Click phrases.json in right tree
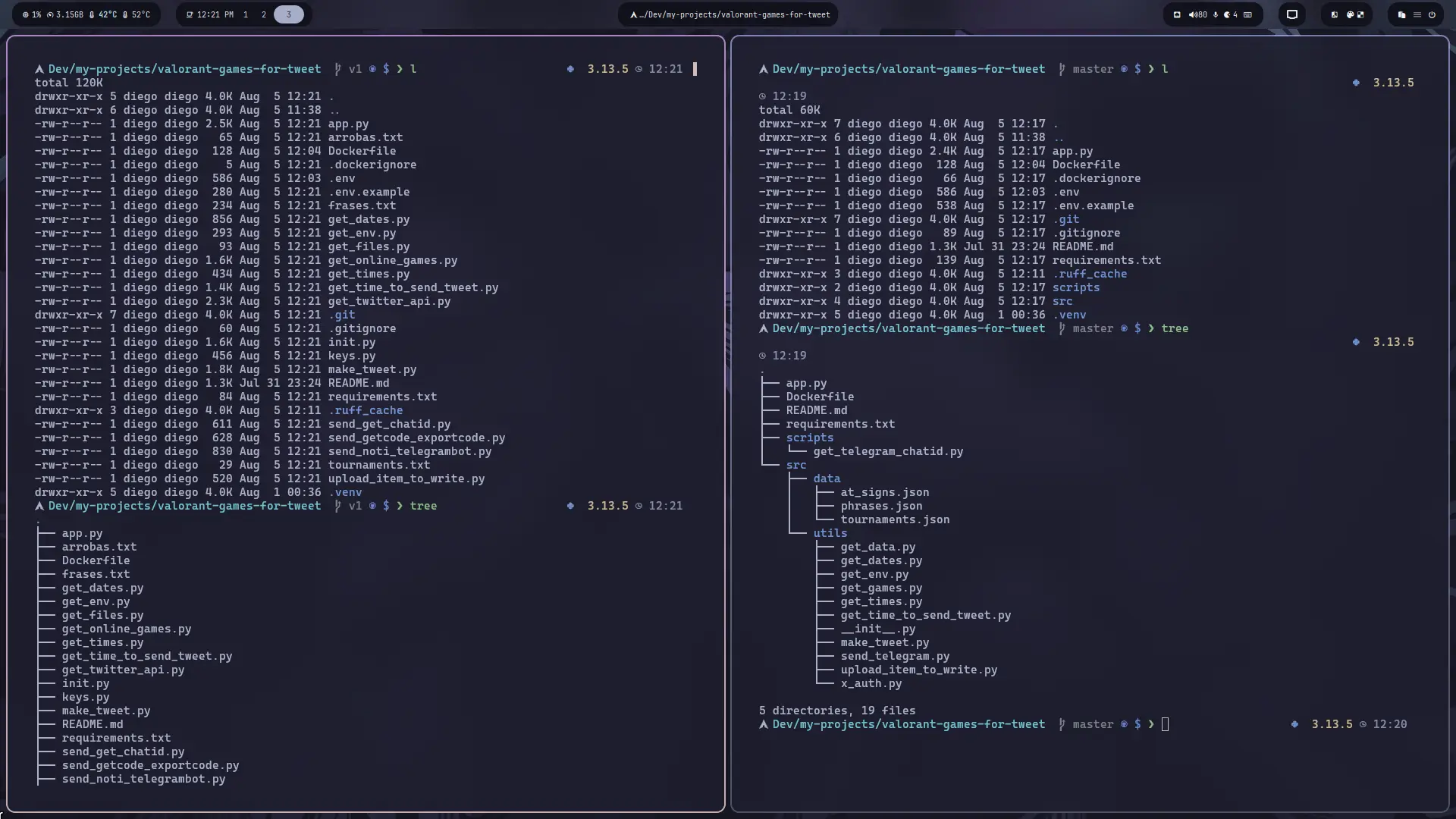The height and width of the screenshot is (819, 1456). 882,506
